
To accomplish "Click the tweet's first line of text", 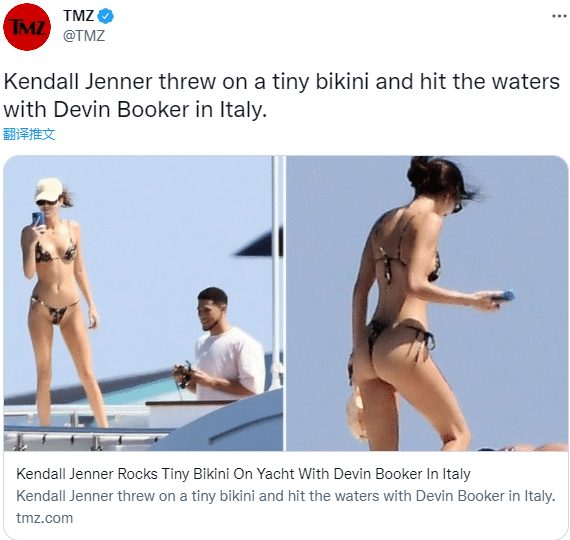I will 282,81.
